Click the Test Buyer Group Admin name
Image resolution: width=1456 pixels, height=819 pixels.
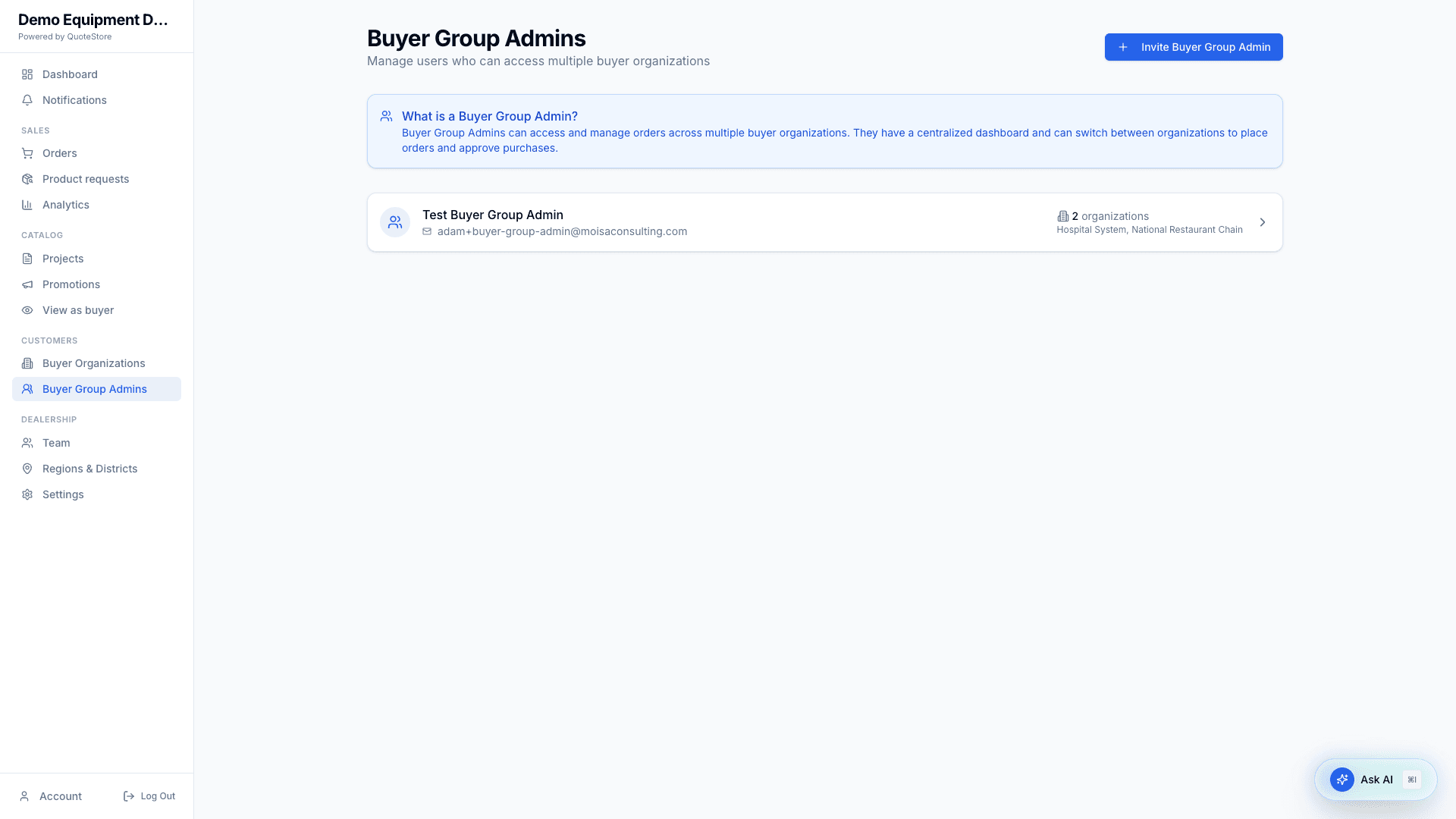493,215
